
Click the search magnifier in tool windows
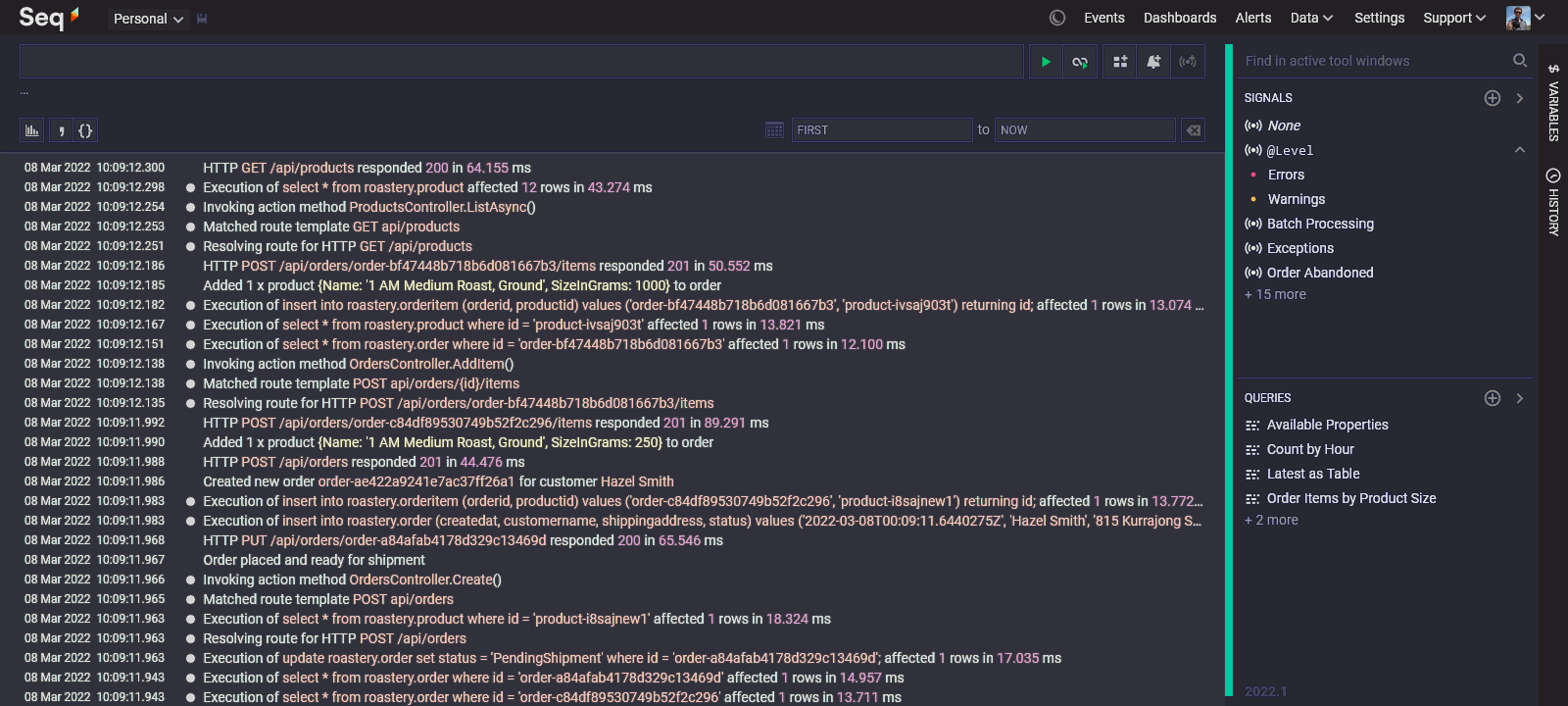[1520, 61]
